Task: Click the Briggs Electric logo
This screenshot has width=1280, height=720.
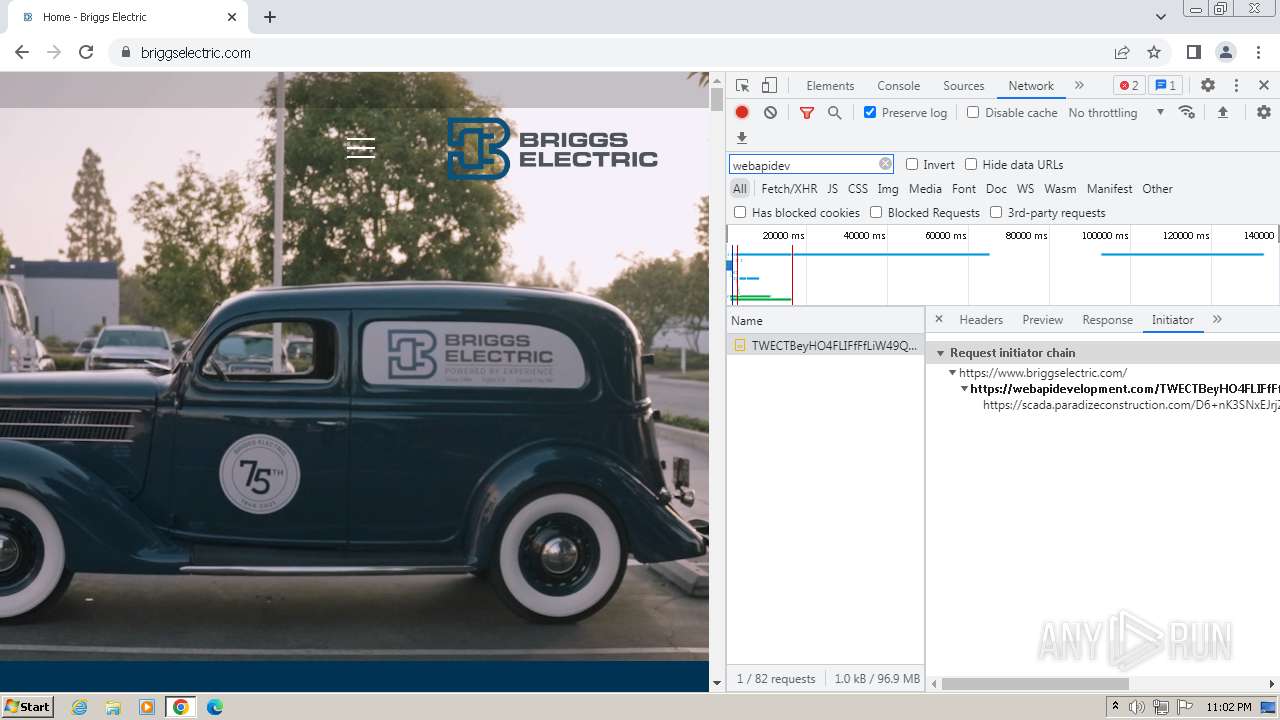Action: pos(552,149)
